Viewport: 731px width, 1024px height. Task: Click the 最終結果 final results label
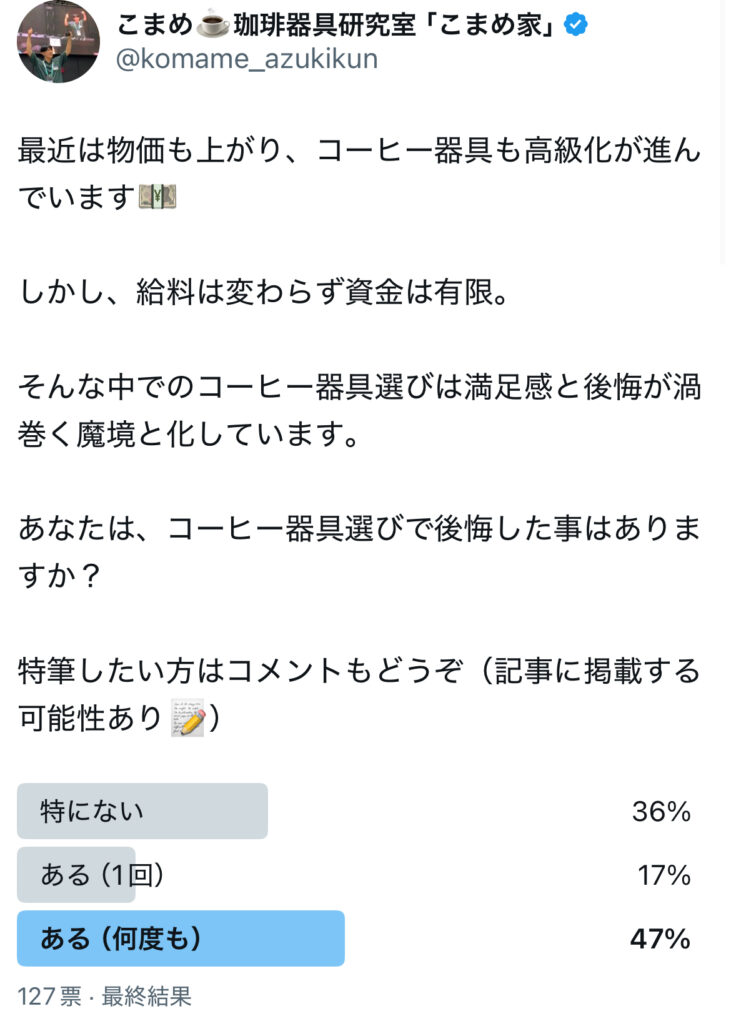(146, 997)
